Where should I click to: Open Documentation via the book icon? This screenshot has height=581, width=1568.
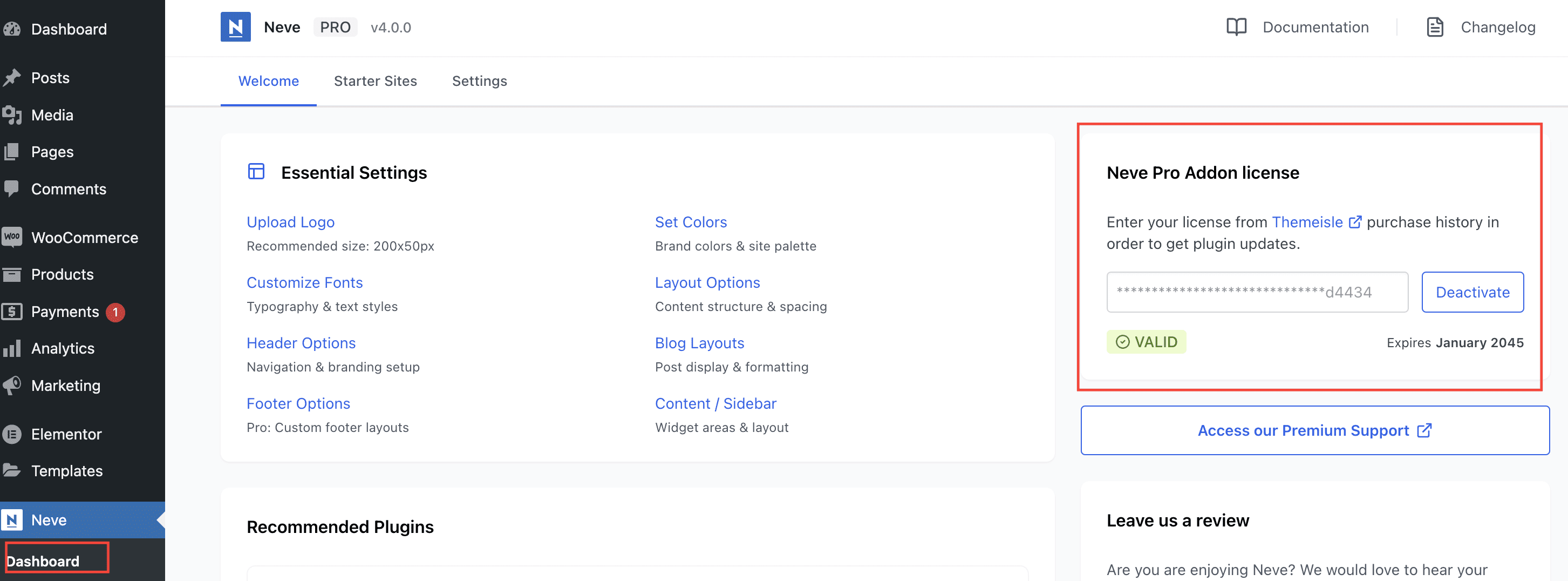click(x=1236, y=28)
